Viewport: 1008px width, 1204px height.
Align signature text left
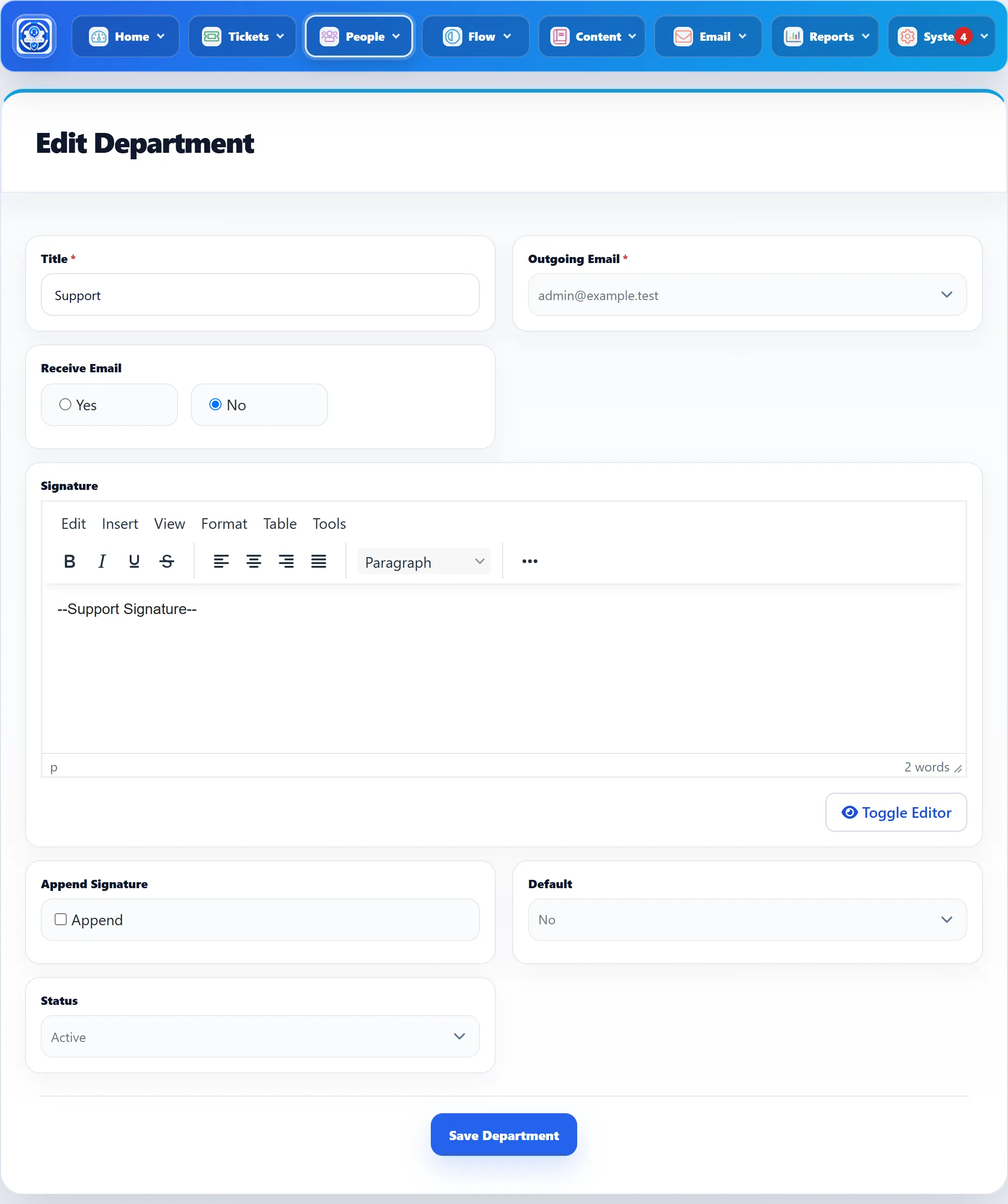coord(221,561)
